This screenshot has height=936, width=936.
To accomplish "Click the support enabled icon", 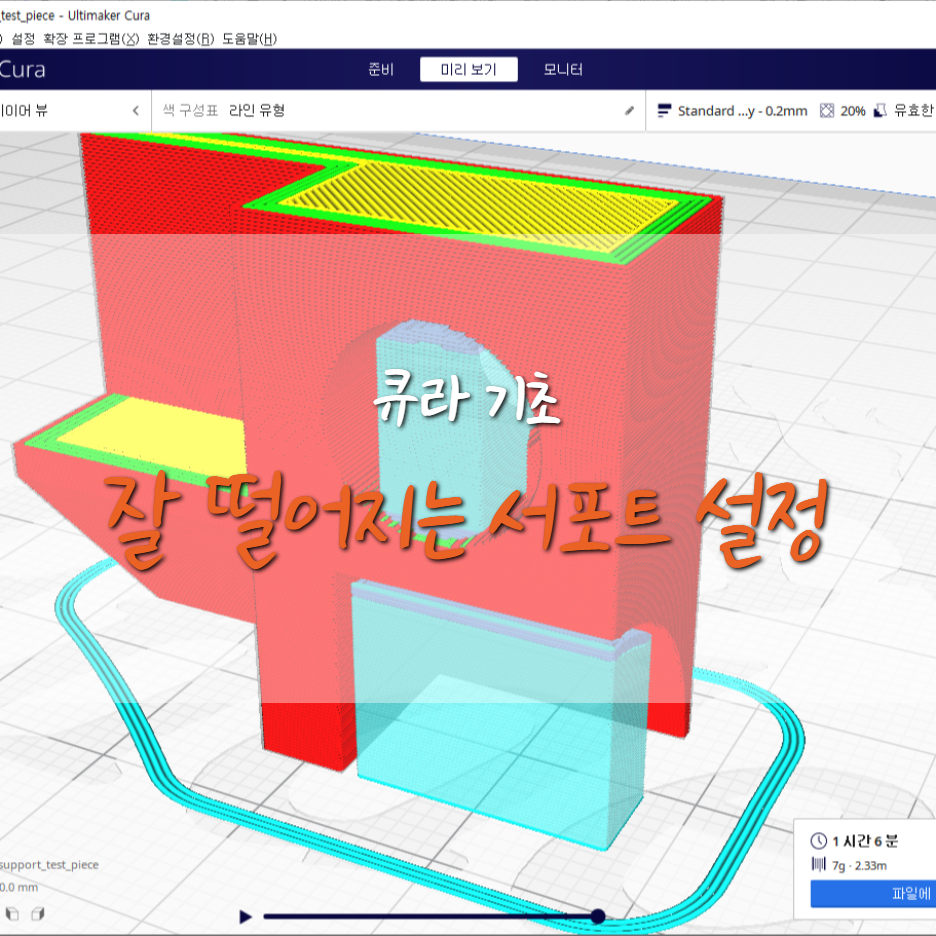I will pyautogui.click(x=880, y=110).
